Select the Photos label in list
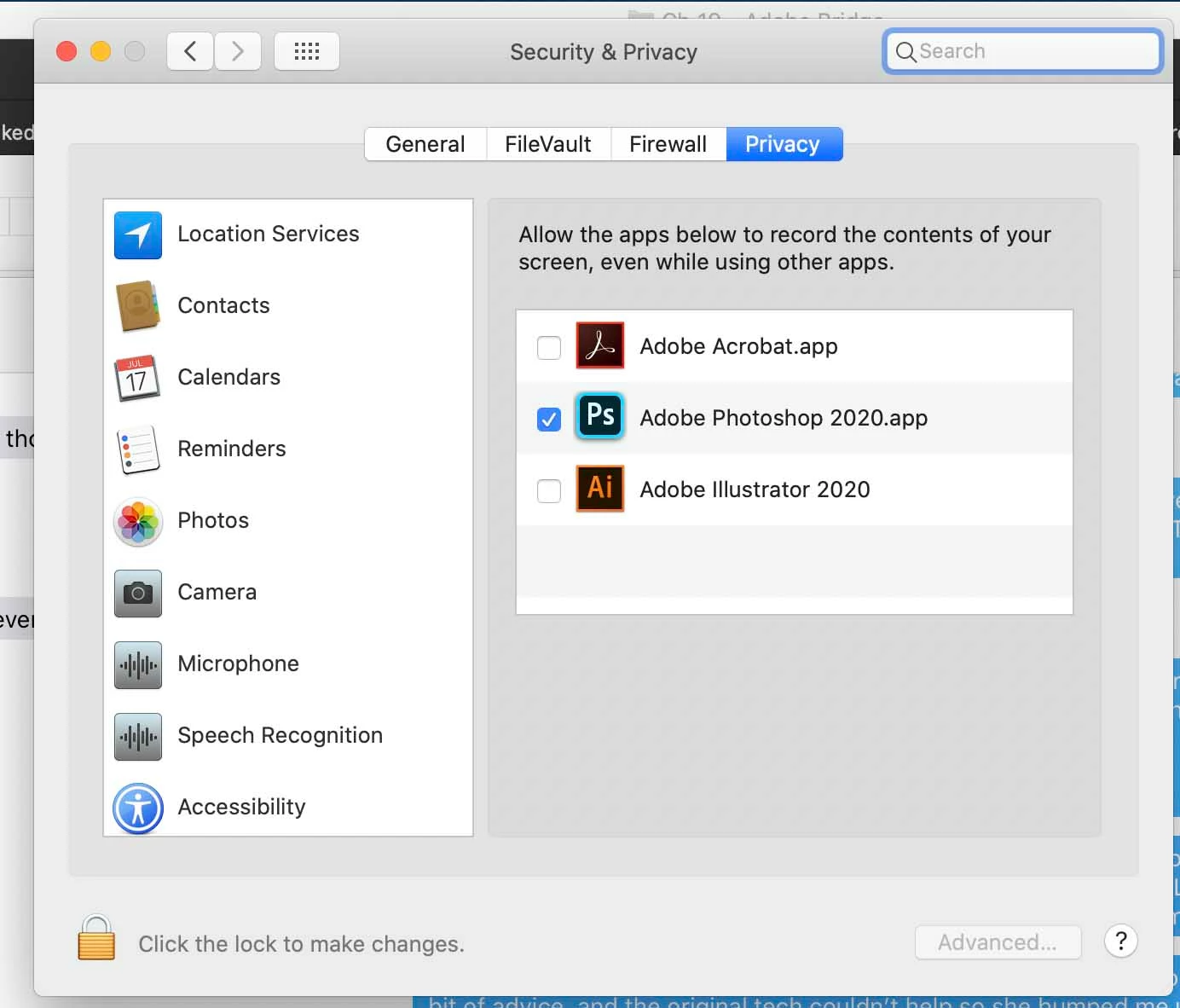Viewport: 1180px width, 1008px height. click(213, 520)
